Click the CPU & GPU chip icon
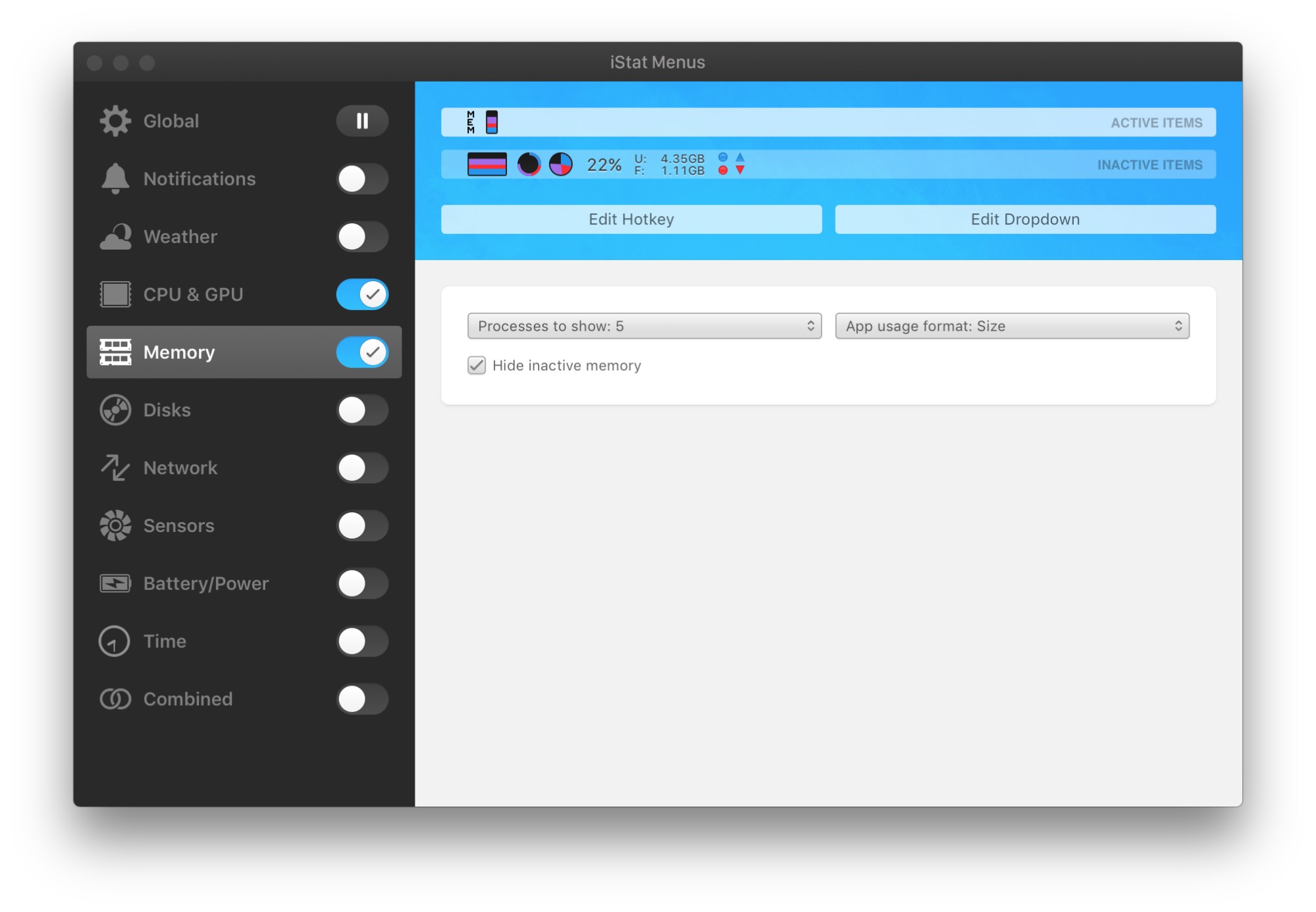Screen dimensions: 1316x912 (115, 294)
